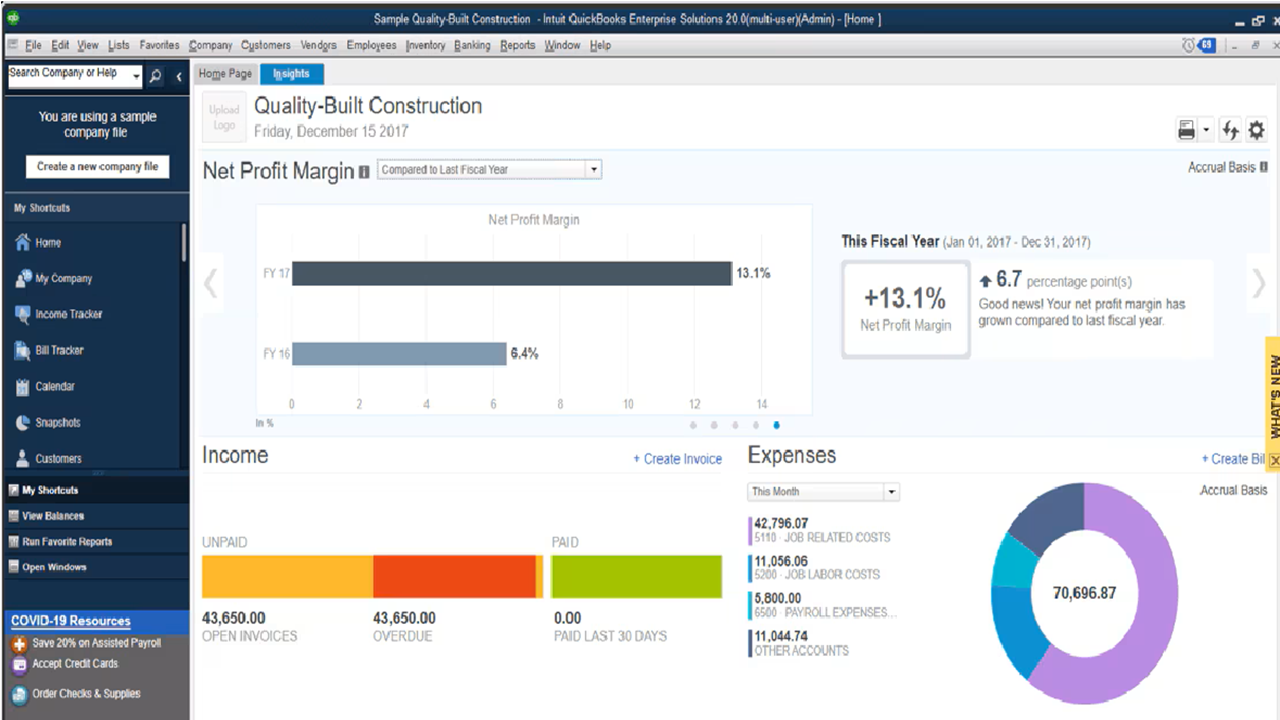Click the green Paid income bar
The image size is (1280, 720).
pos(636,577)
